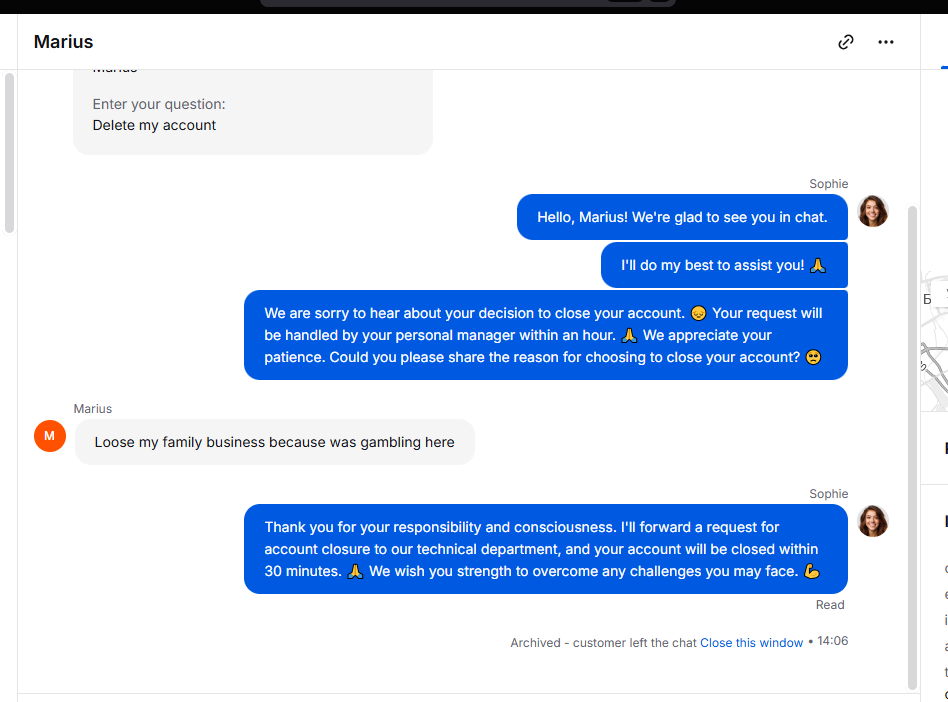This screenshot has width=948, height=702.
Task: Click the Marius chat title
Action: pos(63,42)
